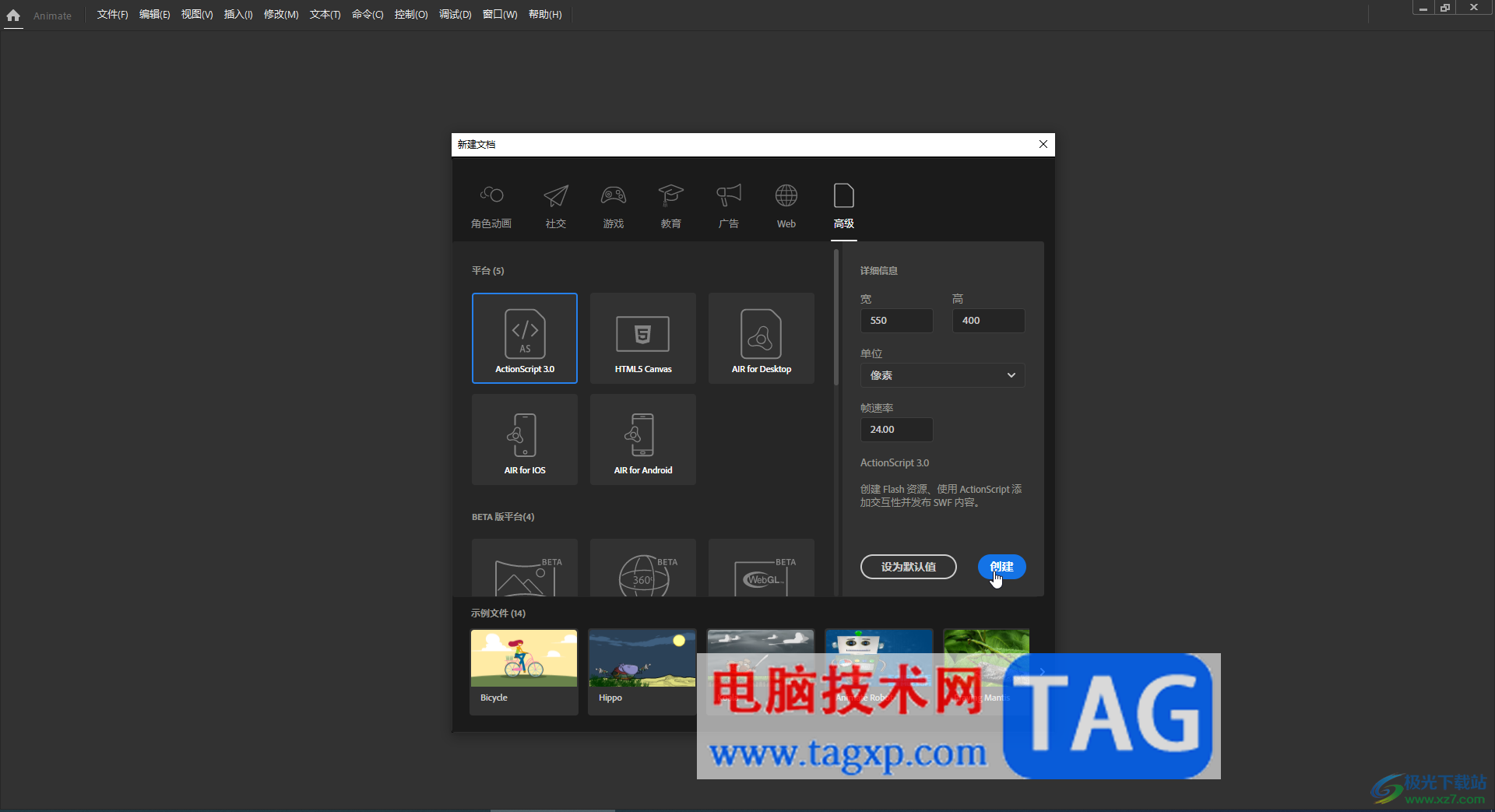Open the 插入(I) menu

(238, 15)
